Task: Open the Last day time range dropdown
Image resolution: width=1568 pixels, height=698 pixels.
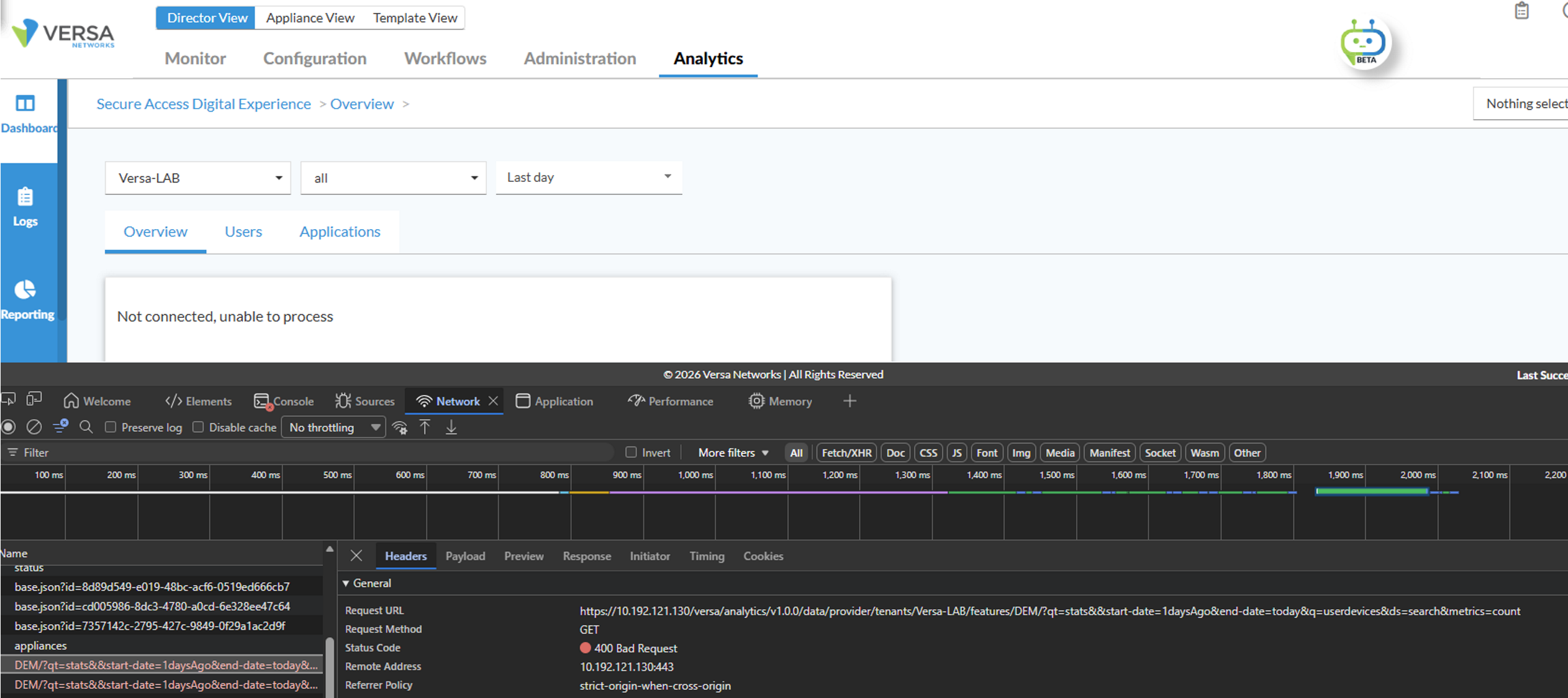Action: point(589,178)
